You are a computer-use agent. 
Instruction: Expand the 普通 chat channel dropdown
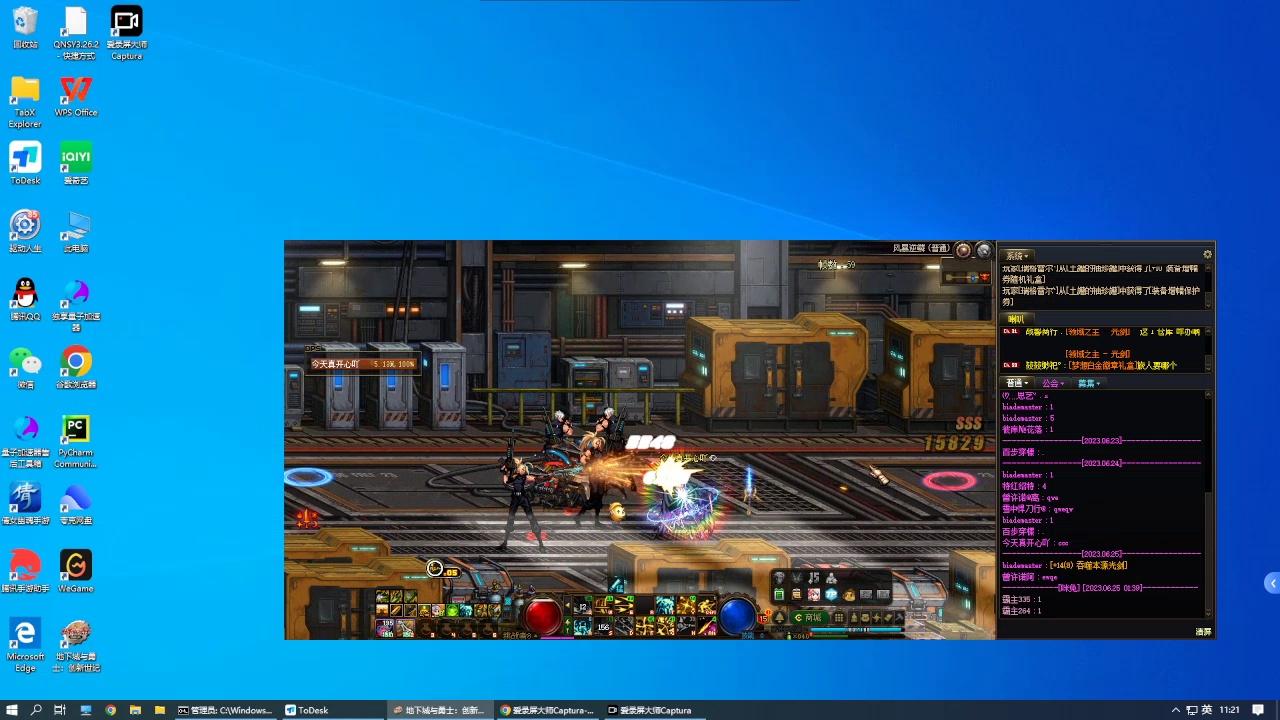tap(1017, 383)
